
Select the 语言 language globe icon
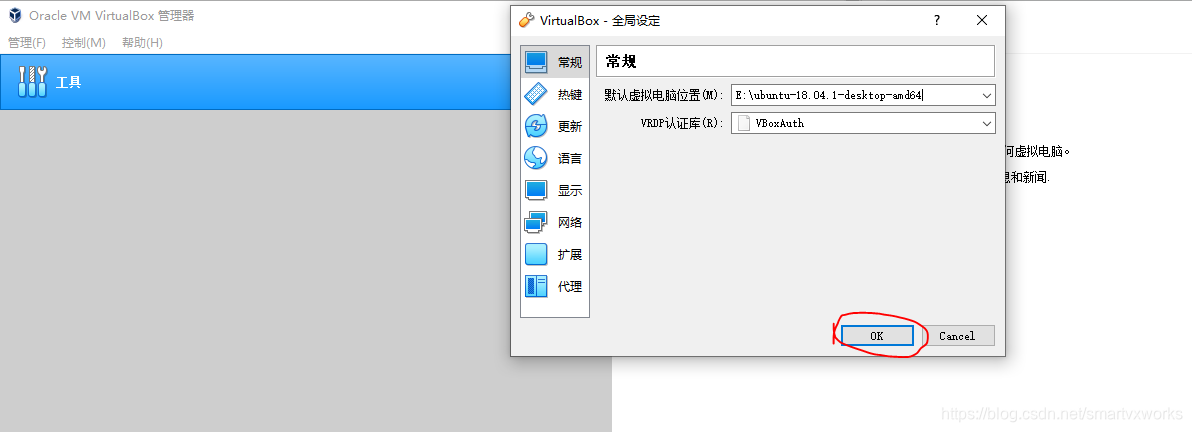(x=536, y=158)
